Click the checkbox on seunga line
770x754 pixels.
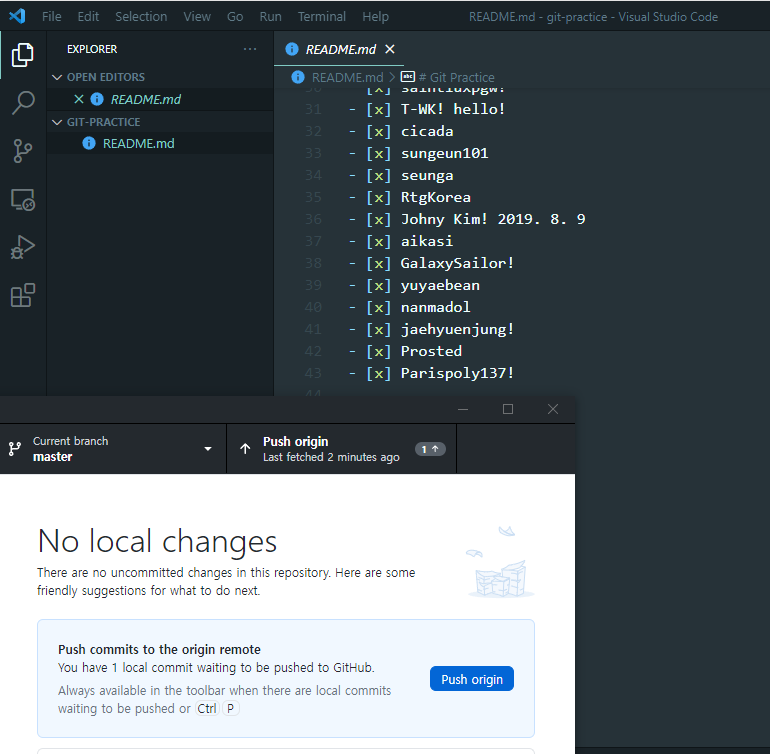379,175
